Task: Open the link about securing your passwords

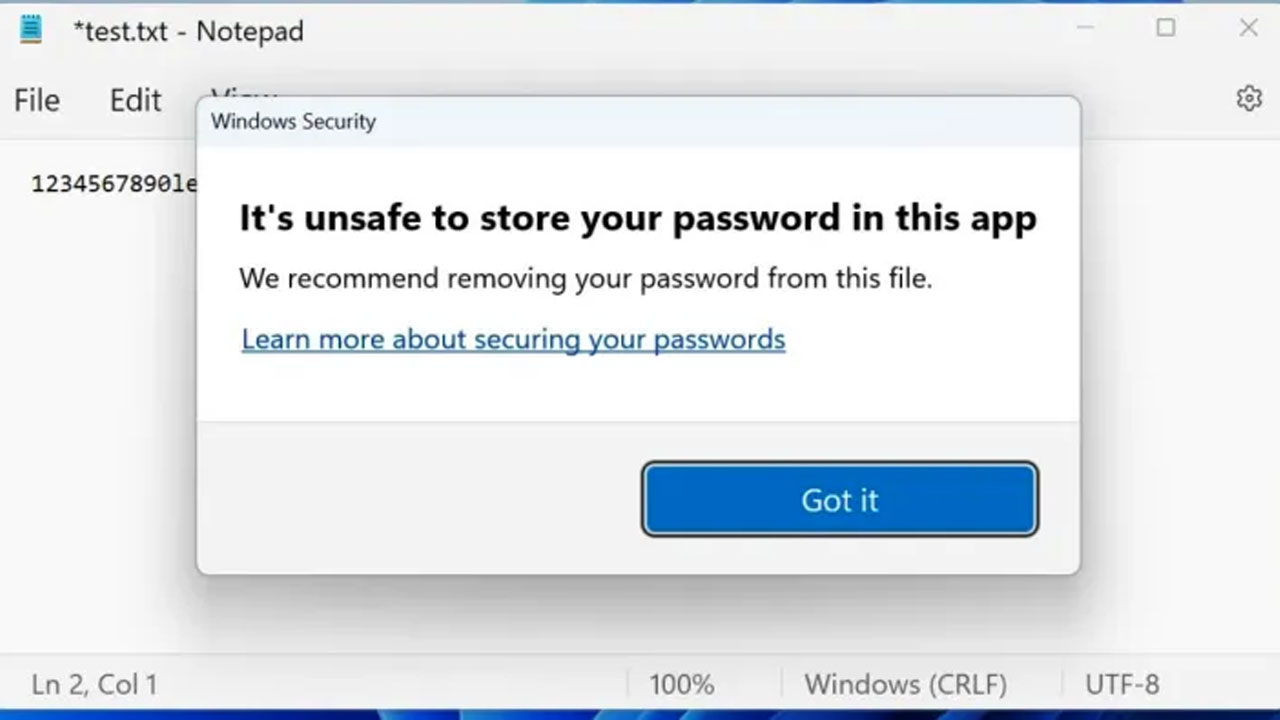Action: pos(512,339)
